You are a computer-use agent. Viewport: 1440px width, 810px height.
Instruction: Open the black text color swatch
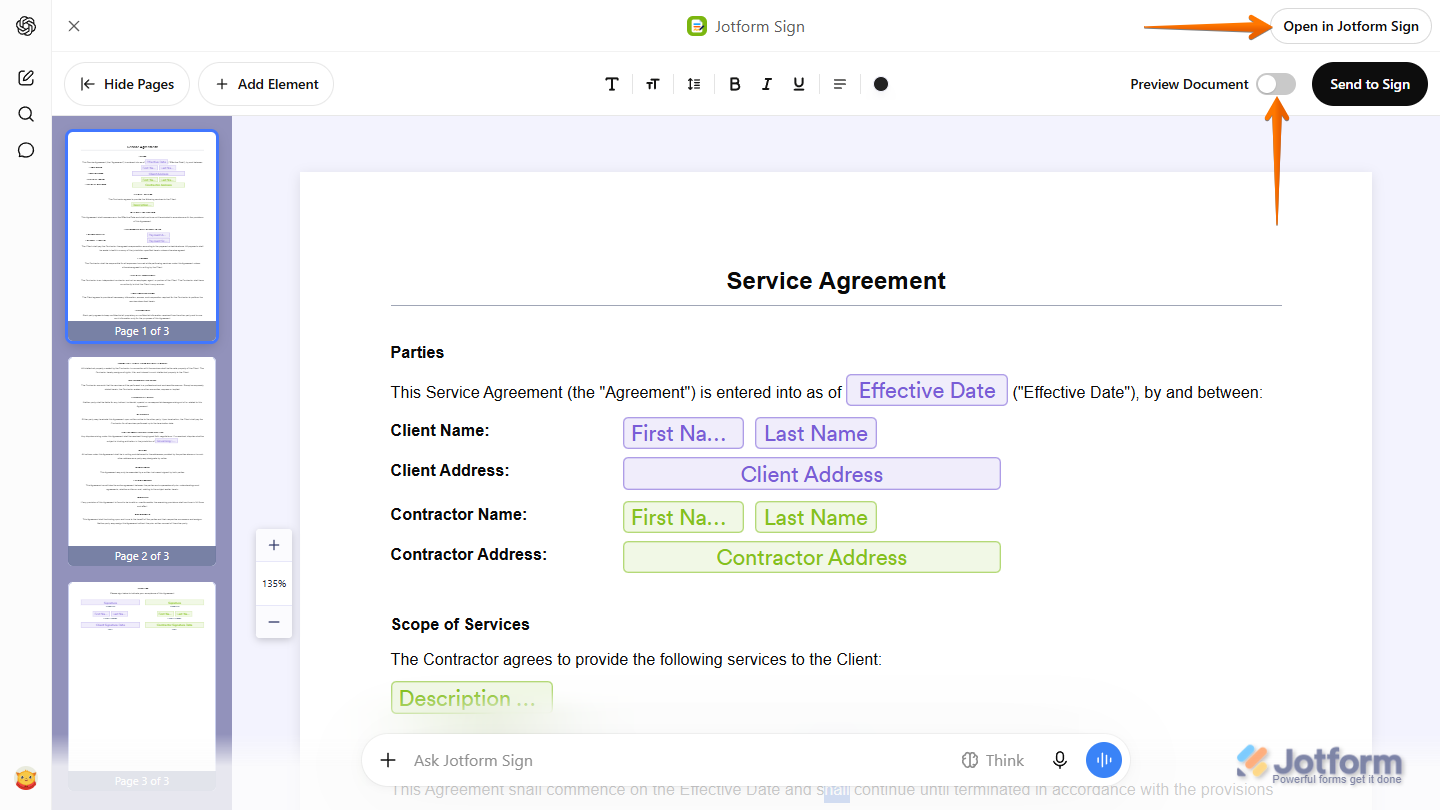point(881,84)
